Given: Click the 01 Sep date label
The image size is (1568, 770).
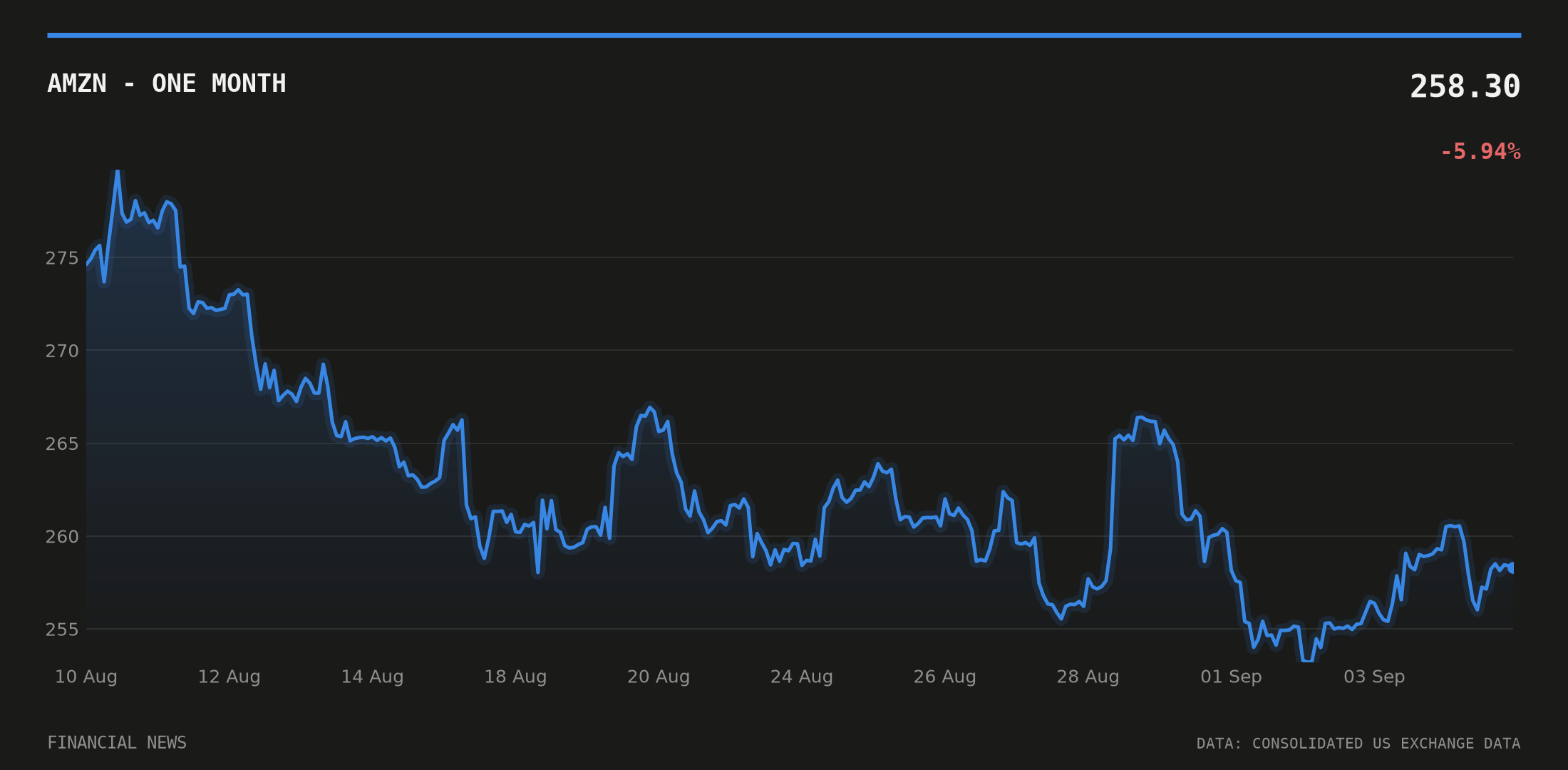Looking at the screenshot, I should click(1231, 677).
